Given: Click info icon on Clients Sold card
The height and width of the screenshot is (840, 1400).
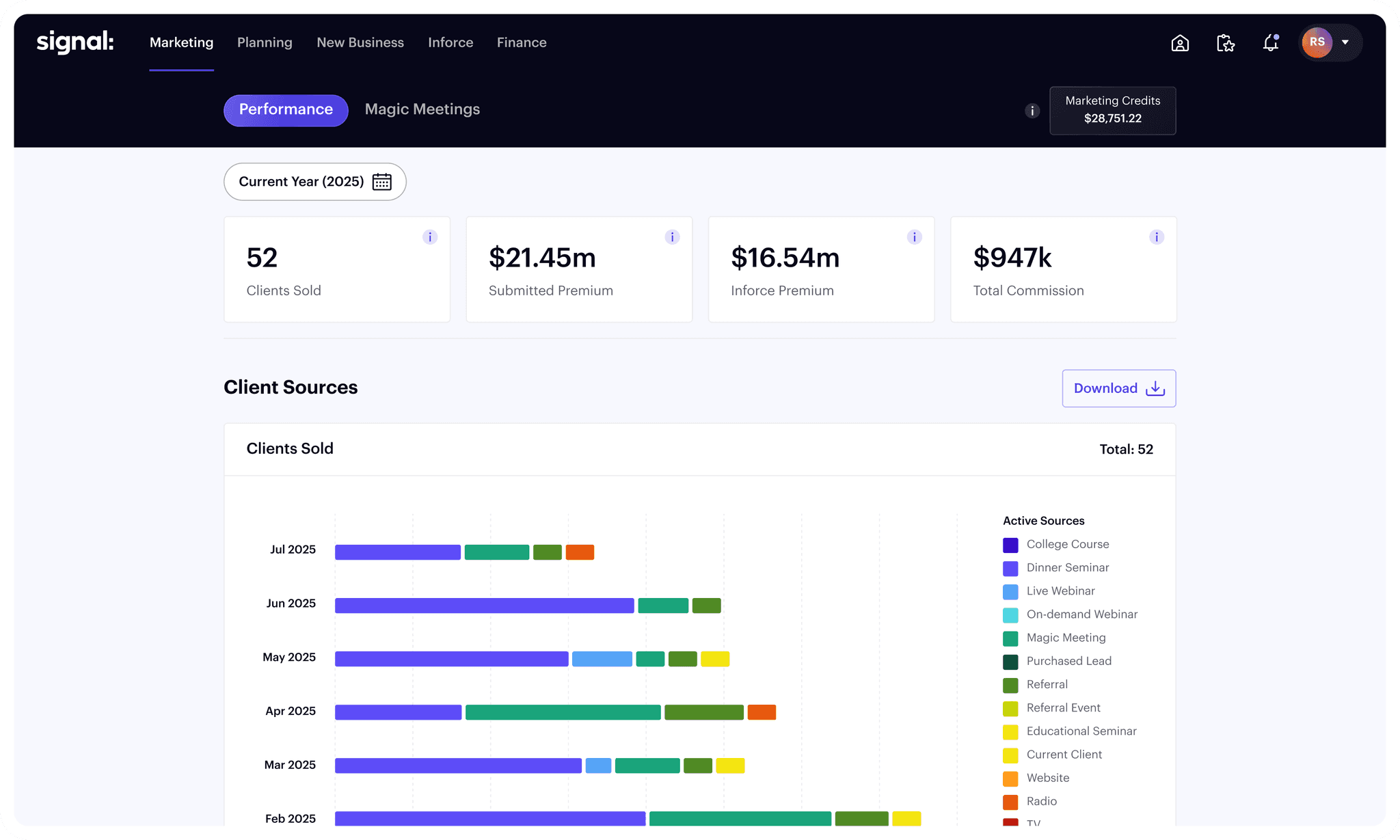Looking at the screenshot, I should click(x=430, y=237).
